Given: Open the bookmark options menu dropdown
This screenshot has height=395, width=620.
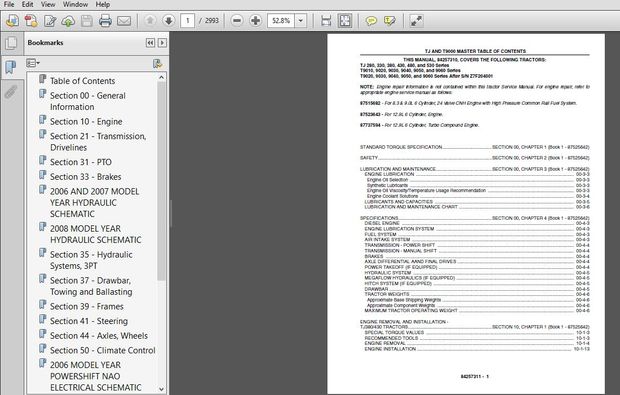Looking at the screenshot, I should (x=33, y=63).
